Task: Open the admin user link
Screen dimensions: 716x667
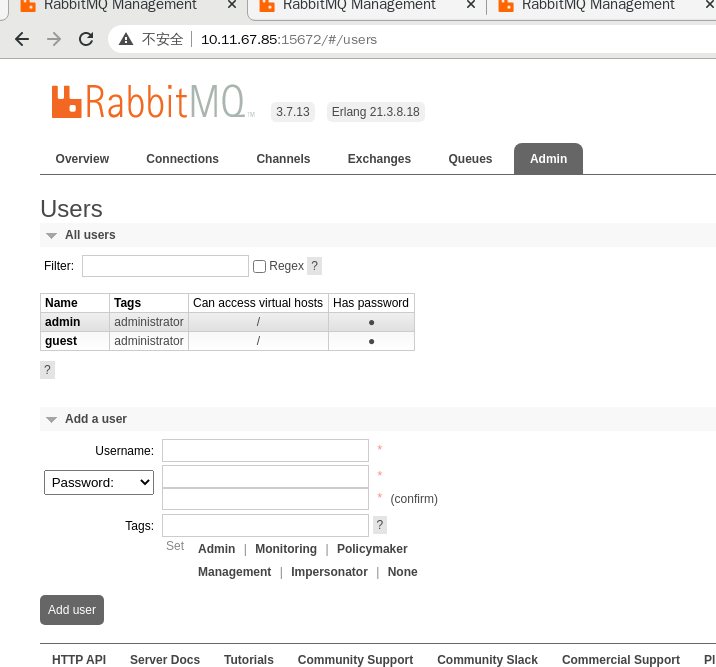Action: [x=63, y=322]
